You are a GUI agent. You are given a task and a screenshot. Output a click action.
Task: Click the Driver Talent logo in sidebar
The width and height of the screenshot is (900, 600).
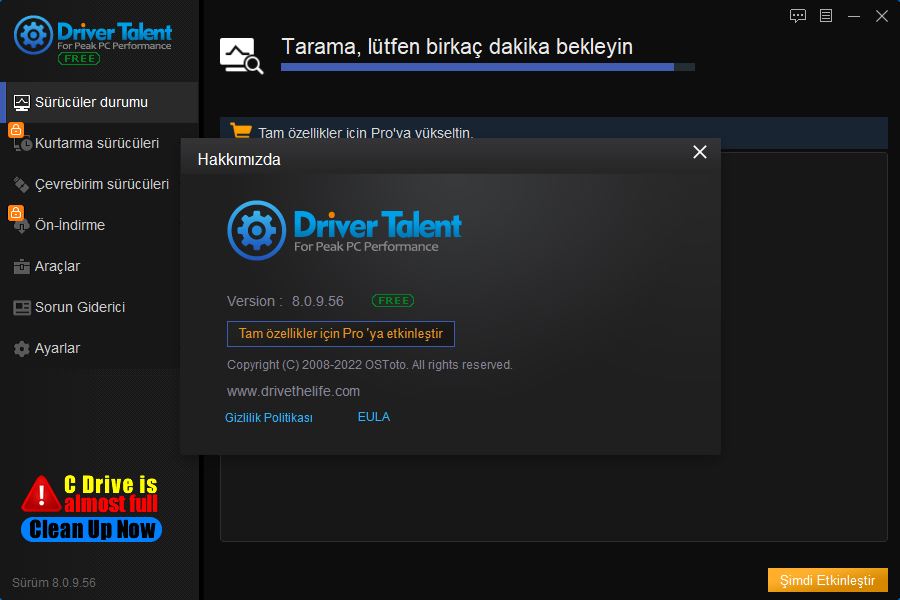[92, 35]
